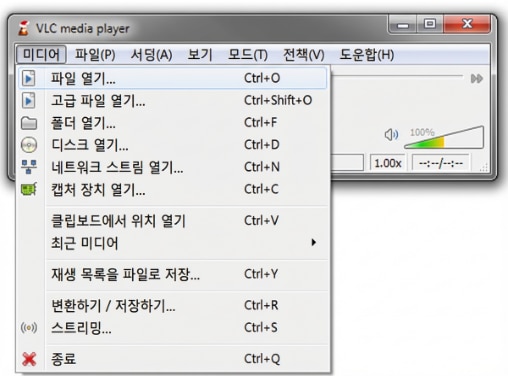Select 폴더 열기... from the menu
Viewport: 508px width, 376px height.
point(173,123)
